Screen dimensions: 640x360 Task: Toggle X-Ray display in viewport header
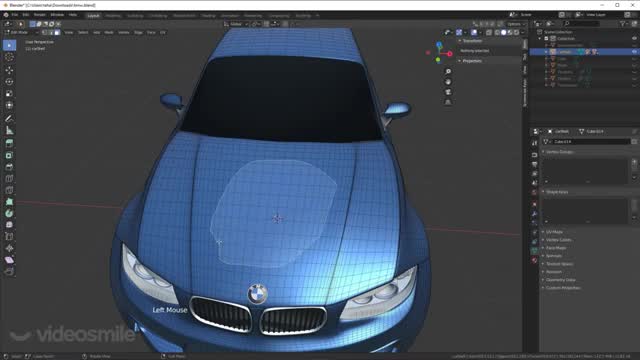point(489,32)
